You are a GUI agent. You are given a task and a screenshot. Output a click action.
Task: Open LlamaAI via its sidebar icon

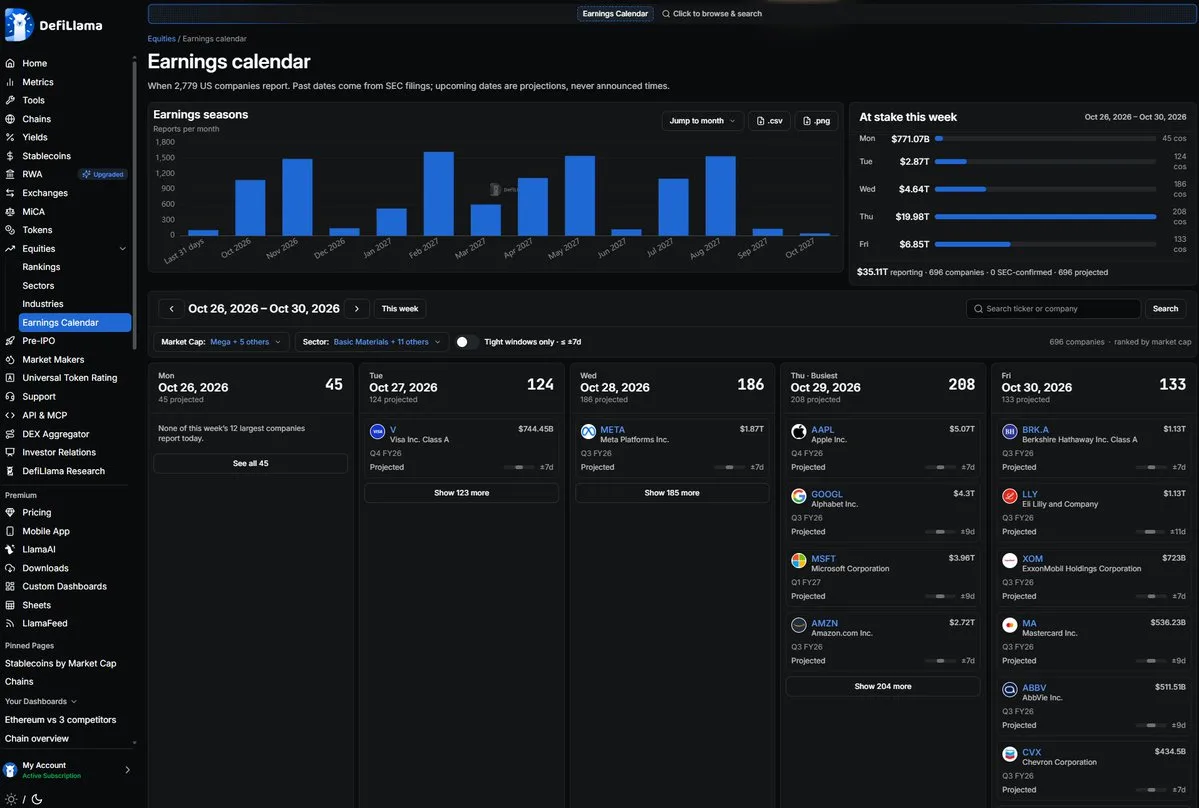pyautogui.click(x=10, y=550)
